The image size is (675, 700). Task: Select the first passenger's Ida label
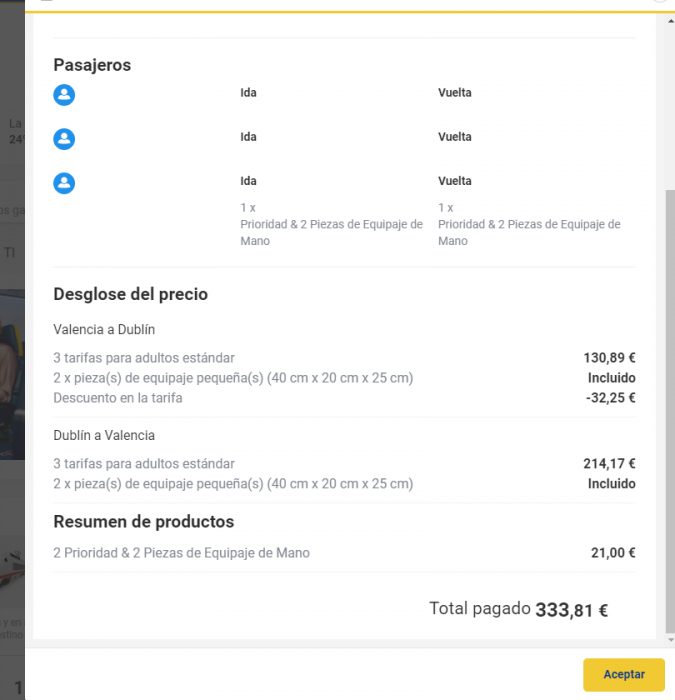tap(248, 93)
